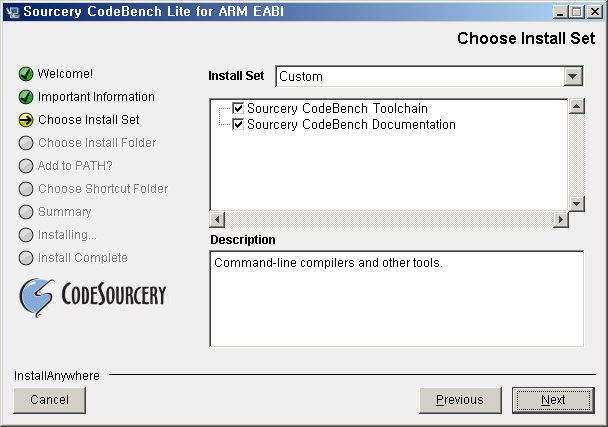Image resolution: width=608 pixels, height=427 pixels.
Task: Click the InstallAnywhere label
Action: click(x=57, y=376)
